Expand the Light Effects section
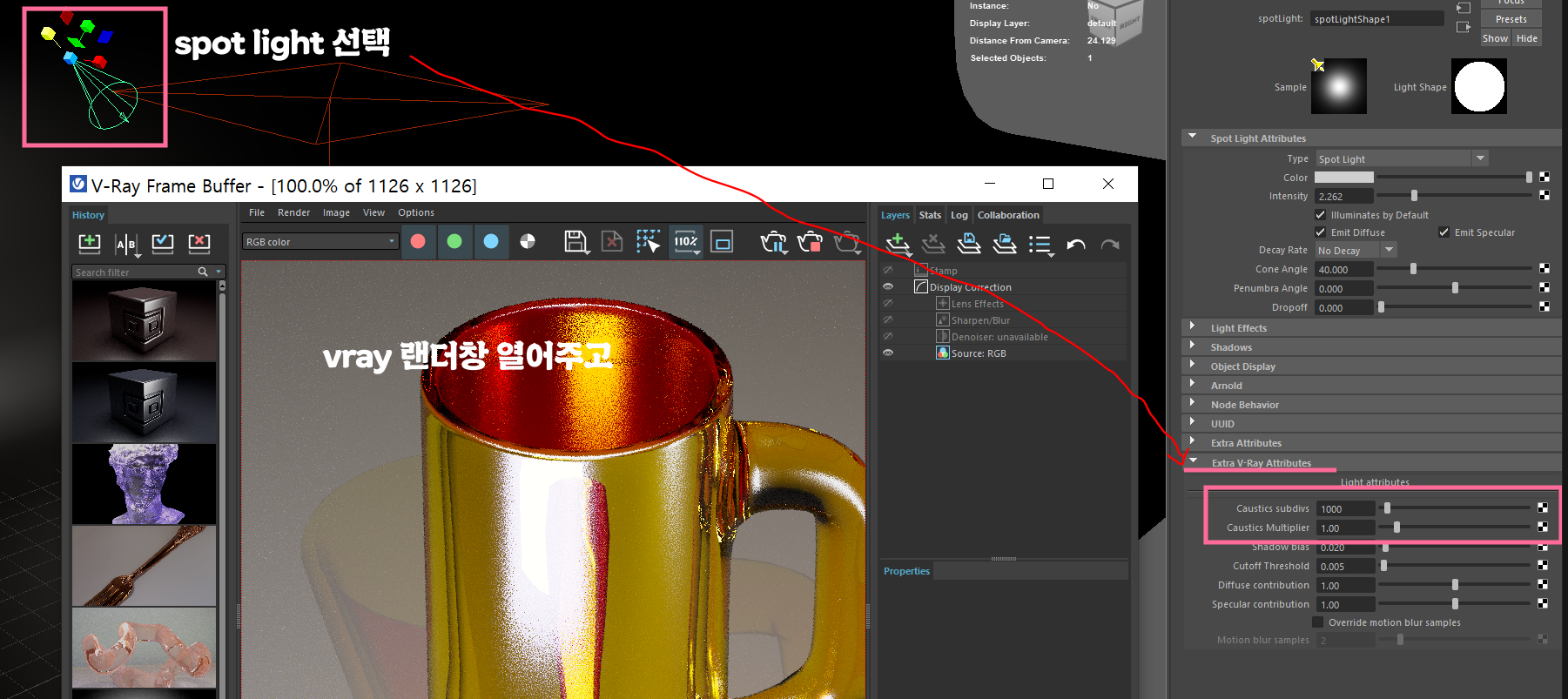The width and height of the screenshot is (1568, 699). (x=1193, y=327)
